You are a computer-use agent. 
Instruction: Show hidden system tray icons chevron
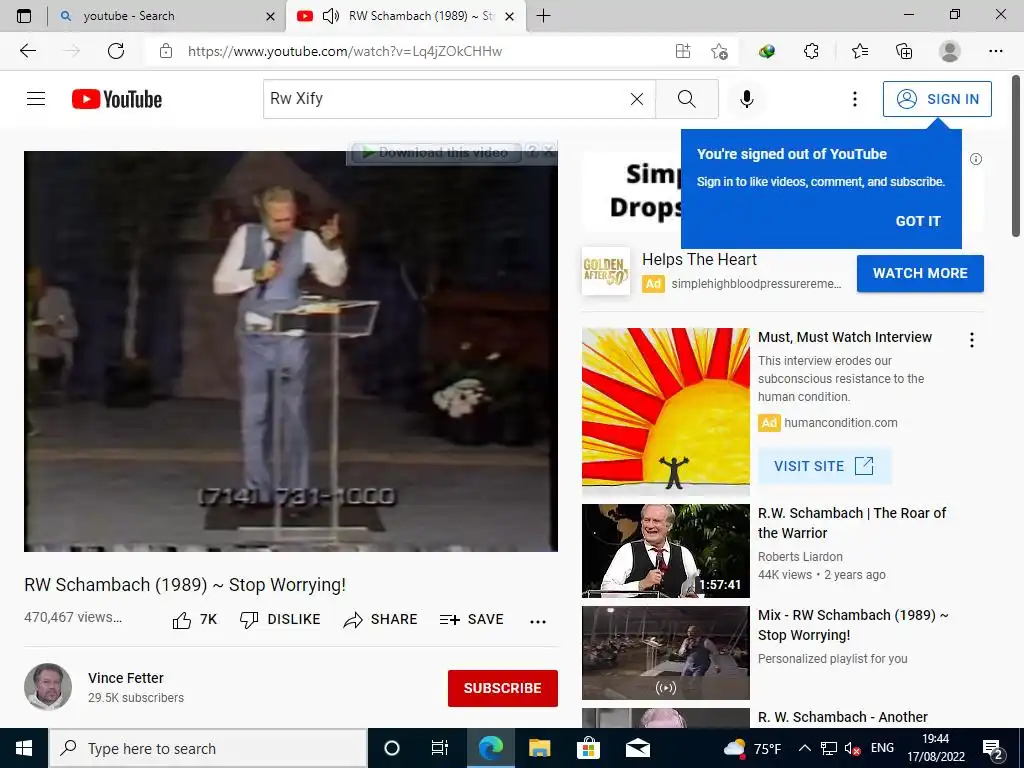805,748
